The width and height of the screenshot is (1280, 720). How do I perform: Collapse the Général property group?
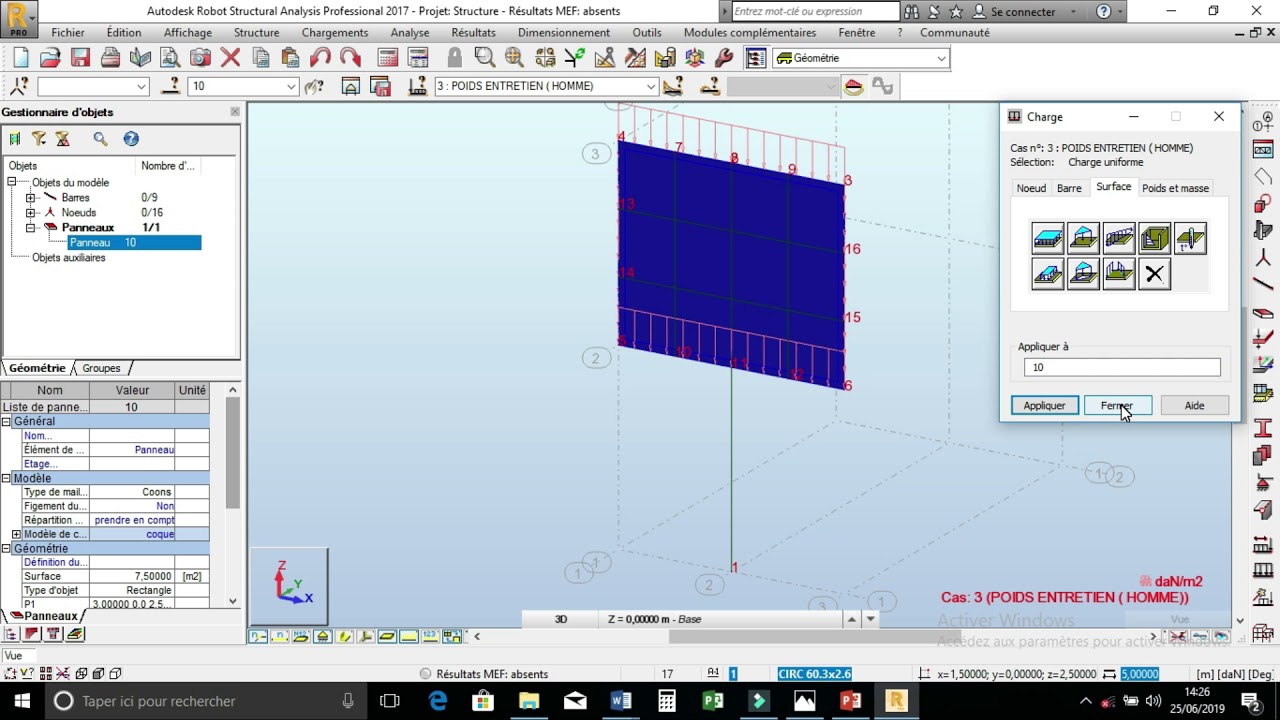click(x=6, y=422)
